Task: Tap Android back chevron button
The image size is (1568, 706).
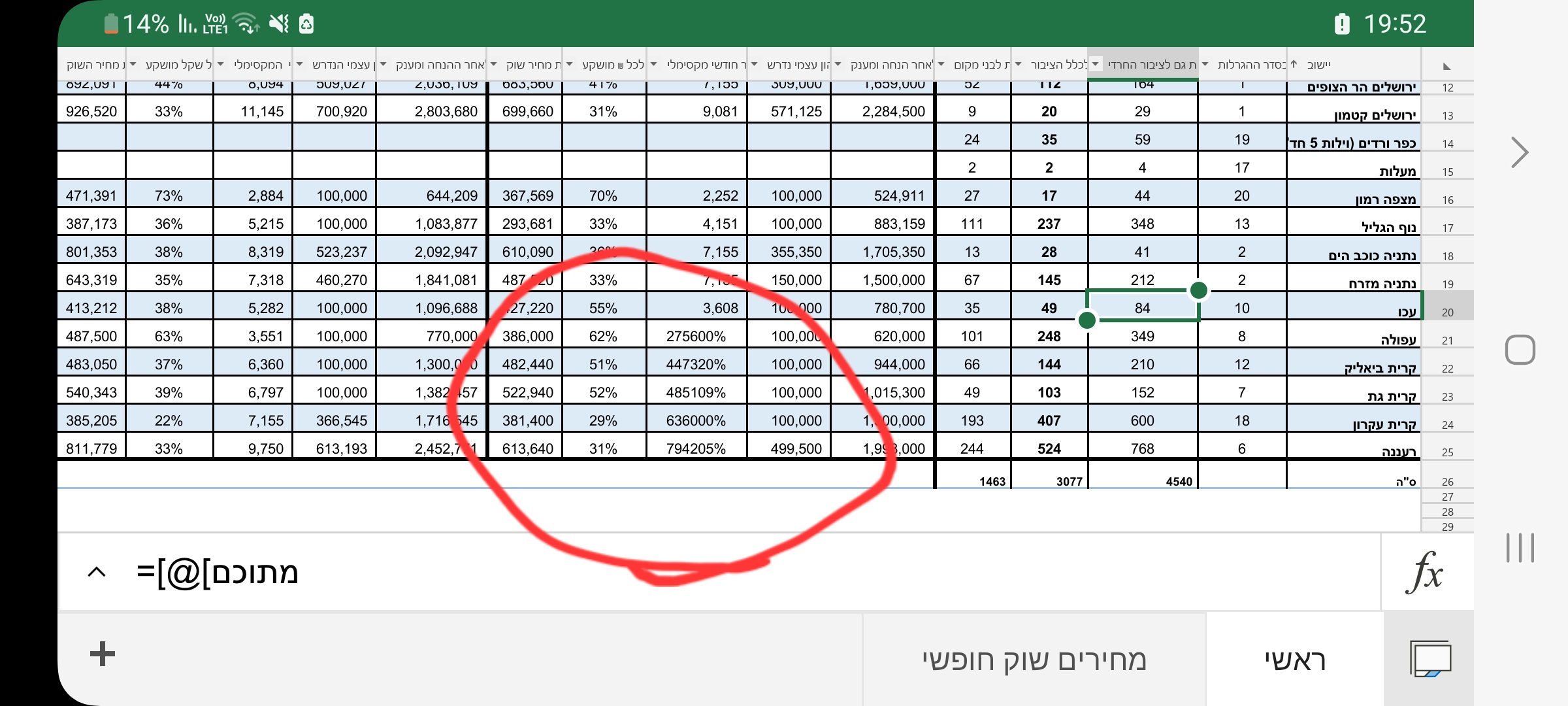Action: 1520,153
